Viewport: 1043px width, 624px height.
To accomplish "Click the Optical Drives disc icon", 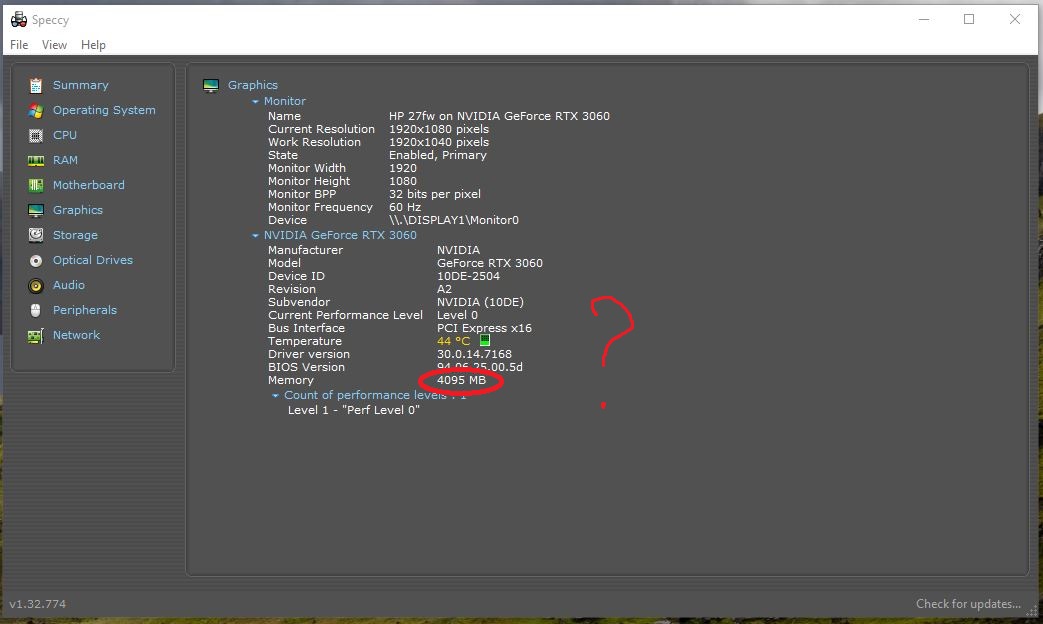I will (36, 260).
